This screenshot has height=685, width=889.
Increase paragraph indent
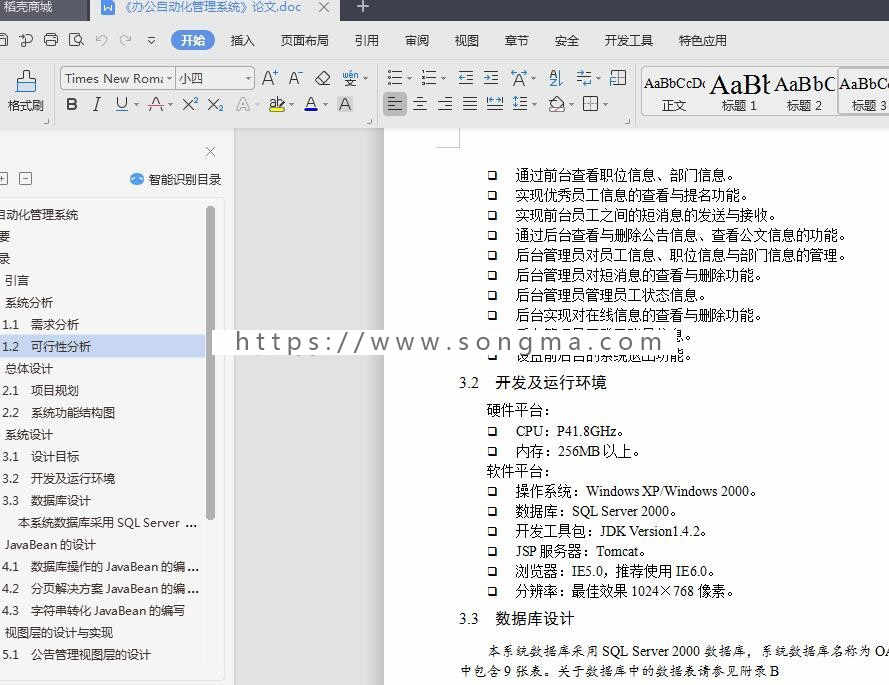click(x=491, y=77)
